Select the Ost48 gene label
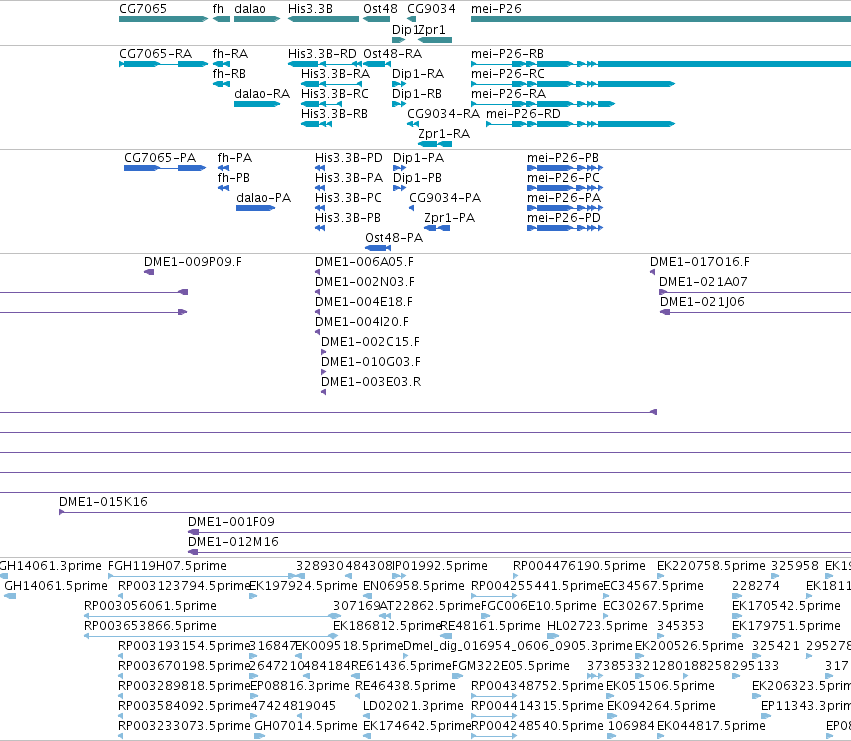The image size is (851, 741). coord(380,9)
